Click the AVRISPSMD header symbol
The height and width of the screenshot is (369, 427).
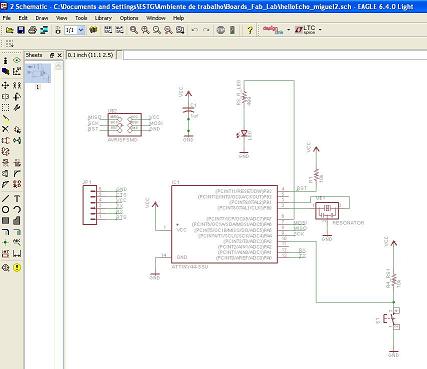125,125
